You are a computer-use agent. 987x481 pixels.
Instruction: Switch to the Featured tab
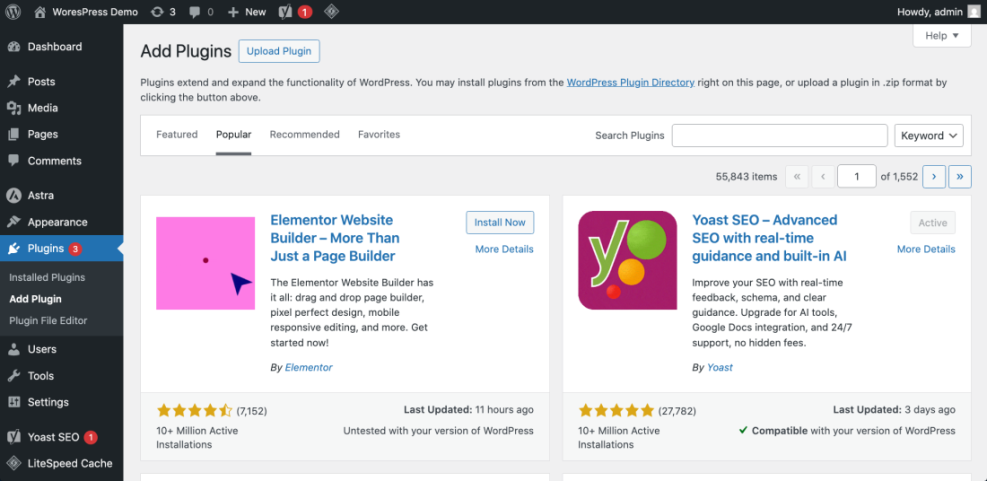[177, 135]
